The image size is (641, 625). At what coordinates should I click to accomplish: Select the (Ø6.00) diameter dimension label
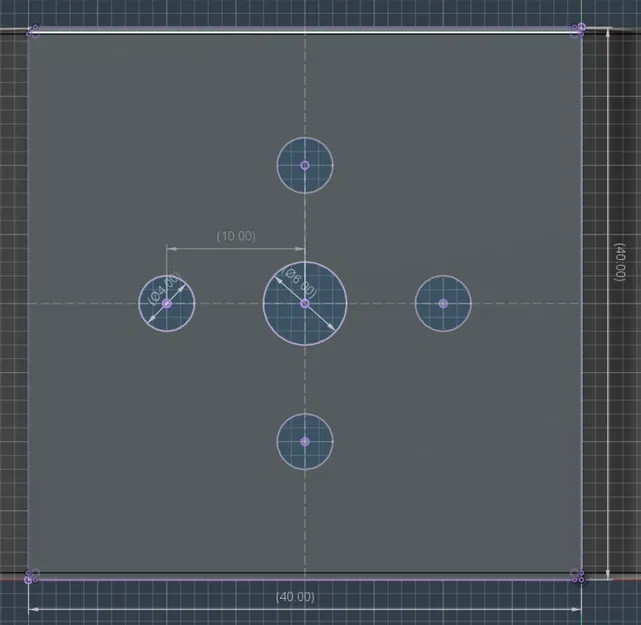point(300,282)
